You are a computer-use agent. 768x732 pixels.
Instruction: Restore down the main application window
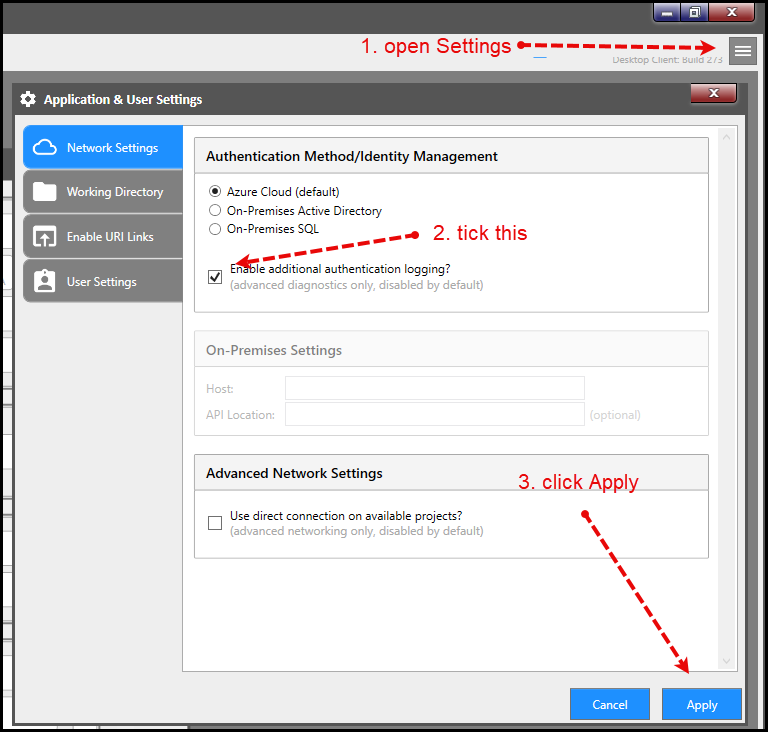[x=694, y=13]
